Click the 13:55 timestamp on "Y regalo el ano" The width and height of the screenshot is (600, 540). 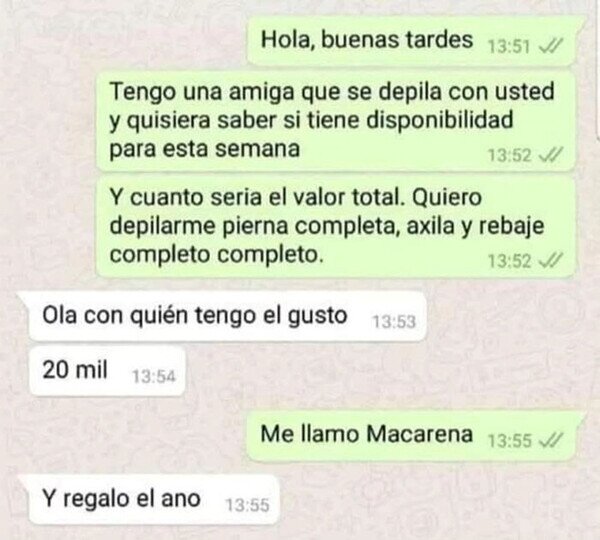coord(248,506)
